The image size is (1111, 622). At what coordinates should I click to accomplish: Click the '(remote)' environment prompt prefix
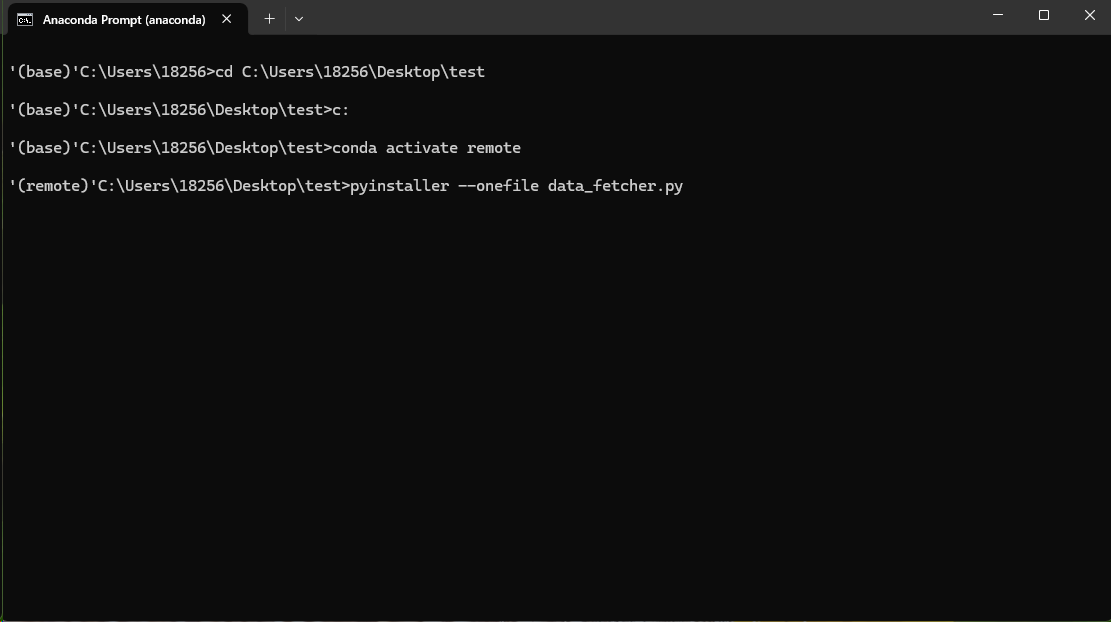click(53, 186)
